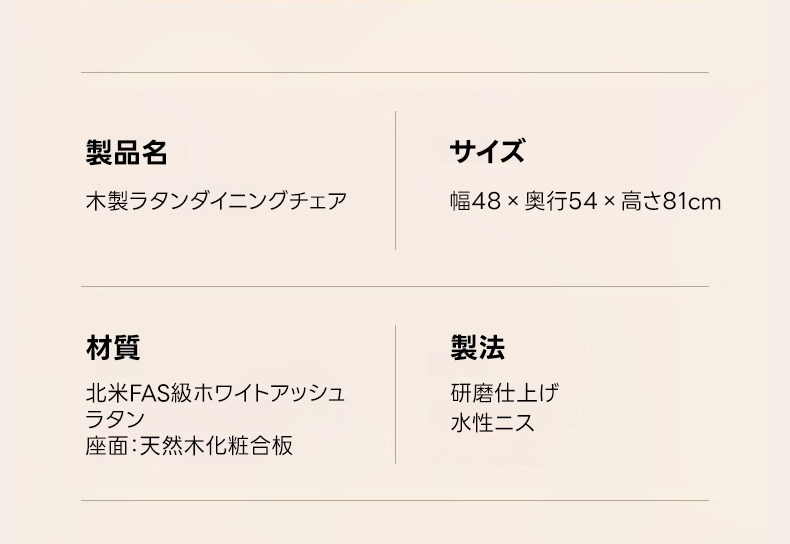Viewport: 790px width, 544px height.
Task: Click the 水性ニス text
Action: 492,422
